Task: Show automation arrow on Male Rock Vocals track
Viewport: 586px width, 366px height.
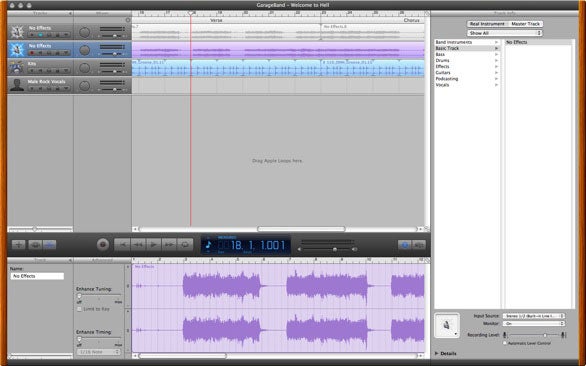Action: click(x=66, y=89)
